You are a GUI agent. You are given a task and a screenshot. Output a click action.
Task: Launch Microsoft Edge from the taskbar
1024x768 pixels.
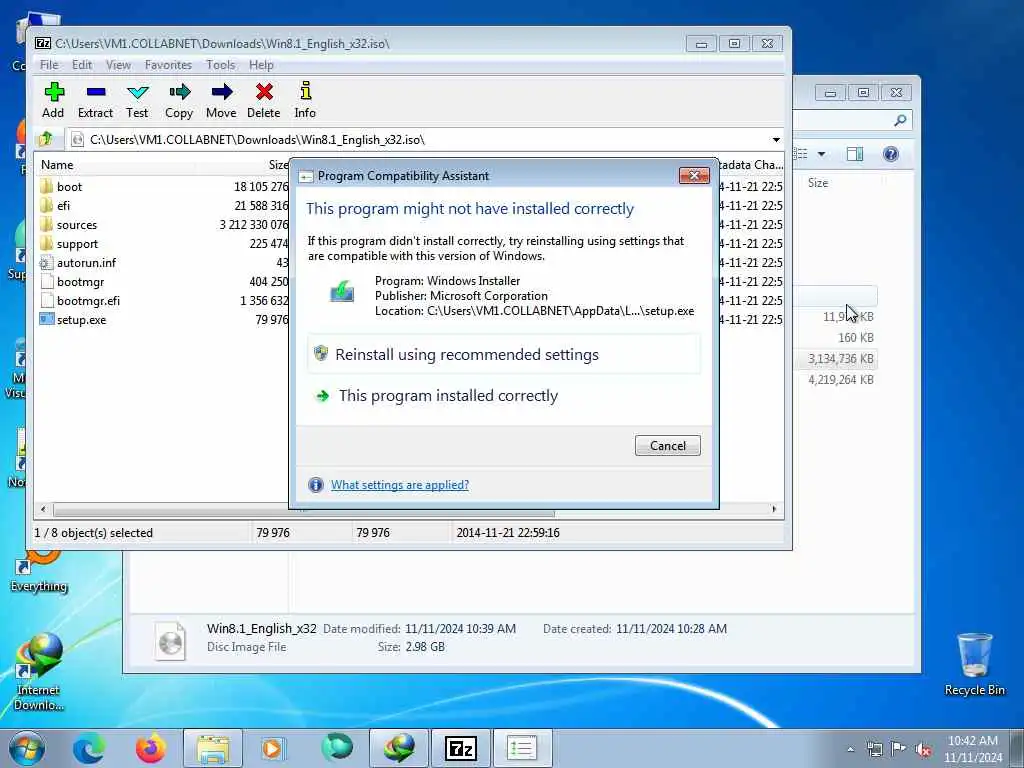point(88,748)
